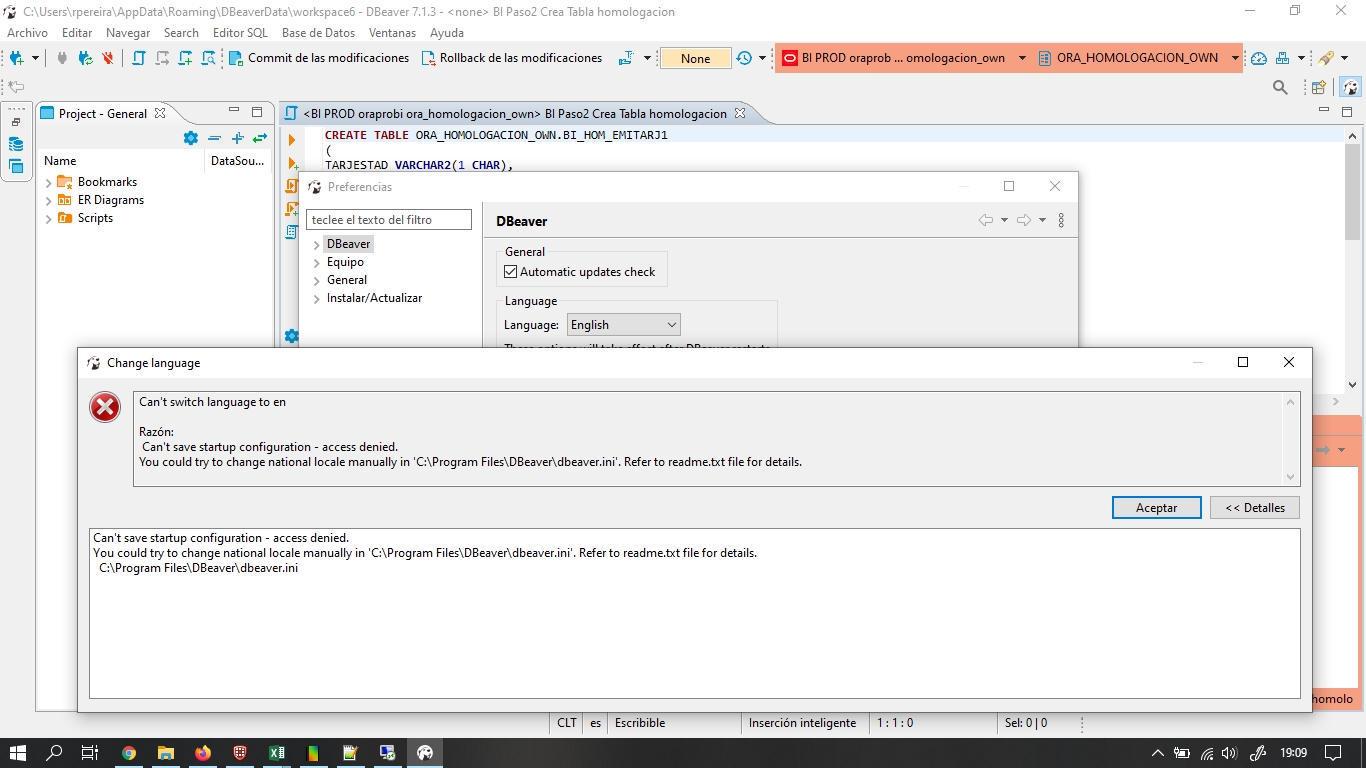Toggle the transaction mode selector showing None
Screen dimensions: 1366x768
pos(694,58)
